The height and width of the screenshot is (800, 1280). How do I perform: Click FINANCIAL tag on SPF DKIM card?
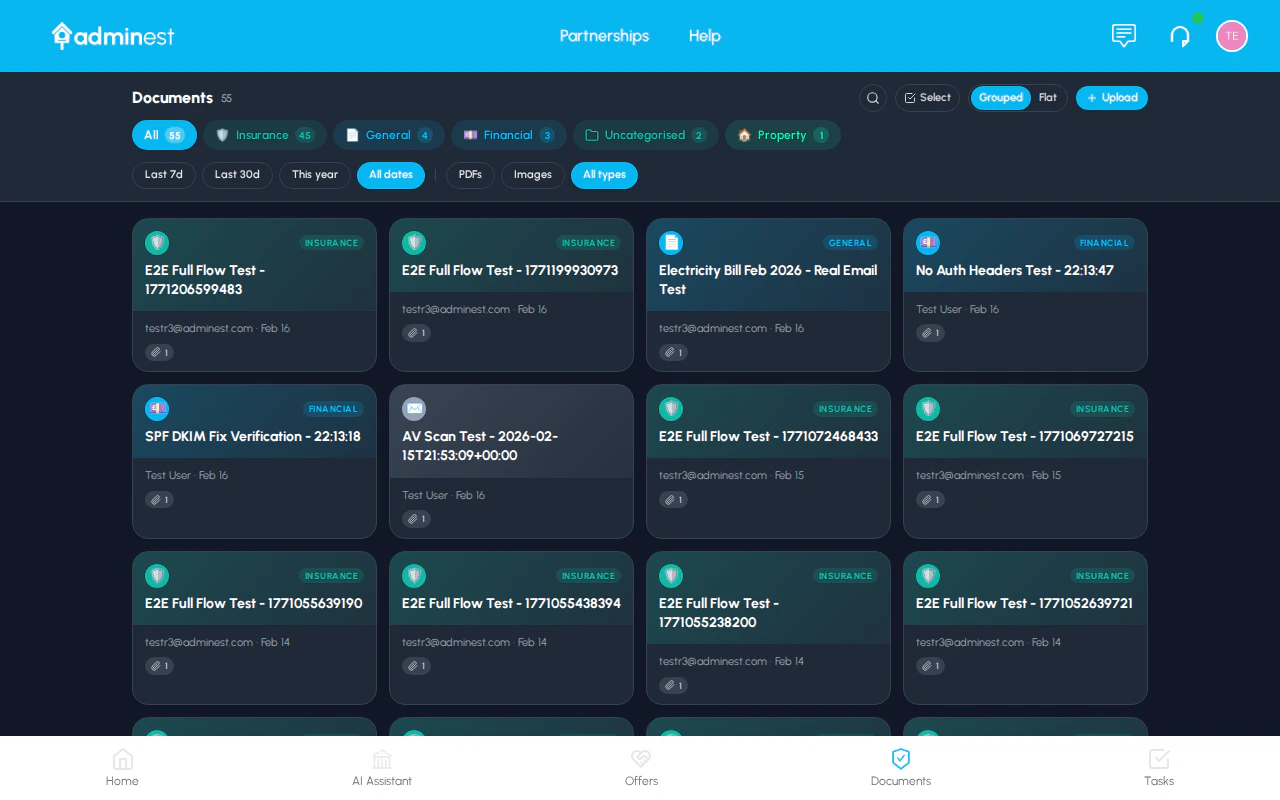(x=333, y=409)
